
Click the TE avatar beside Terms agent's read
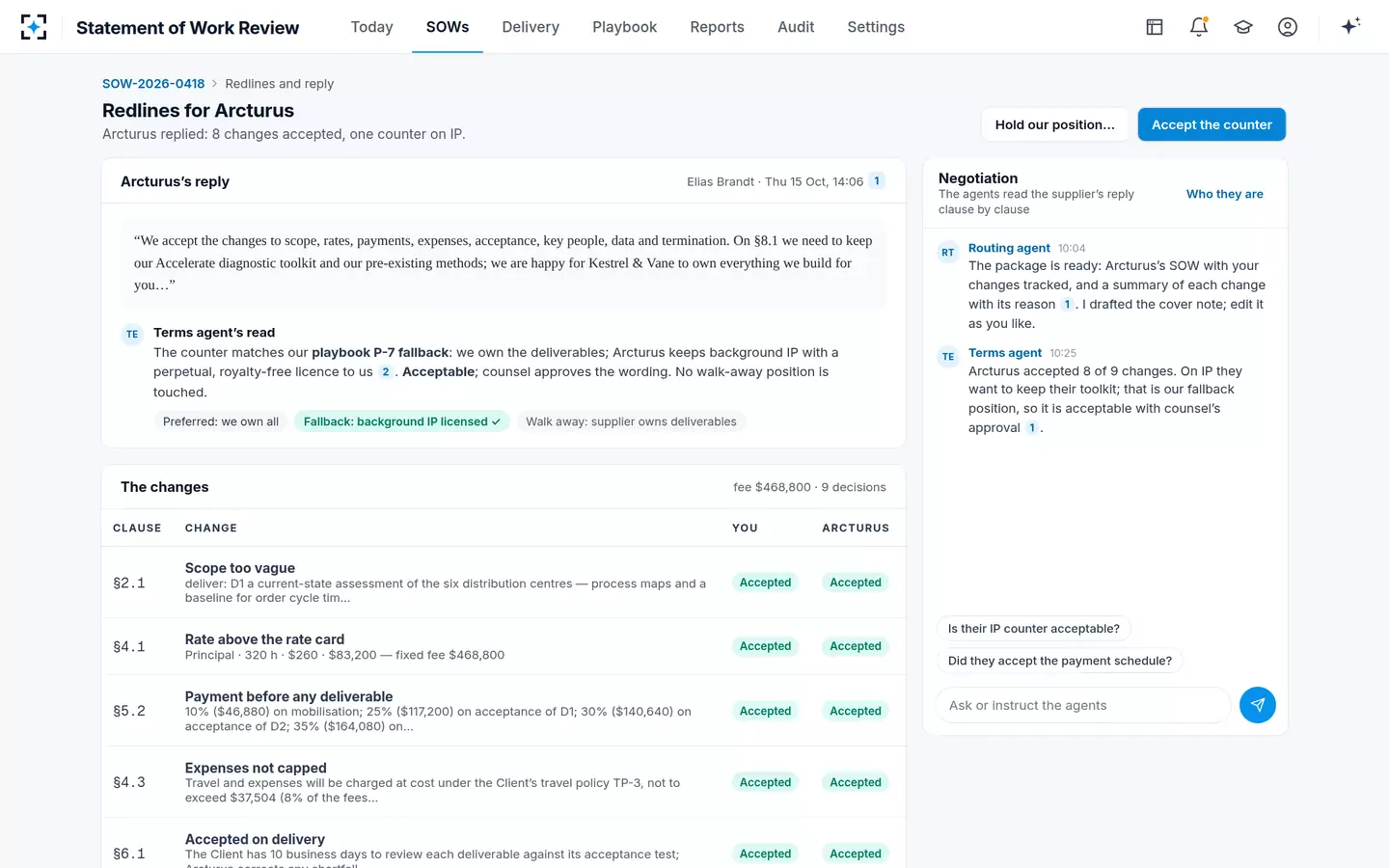(x=132, y=335)
